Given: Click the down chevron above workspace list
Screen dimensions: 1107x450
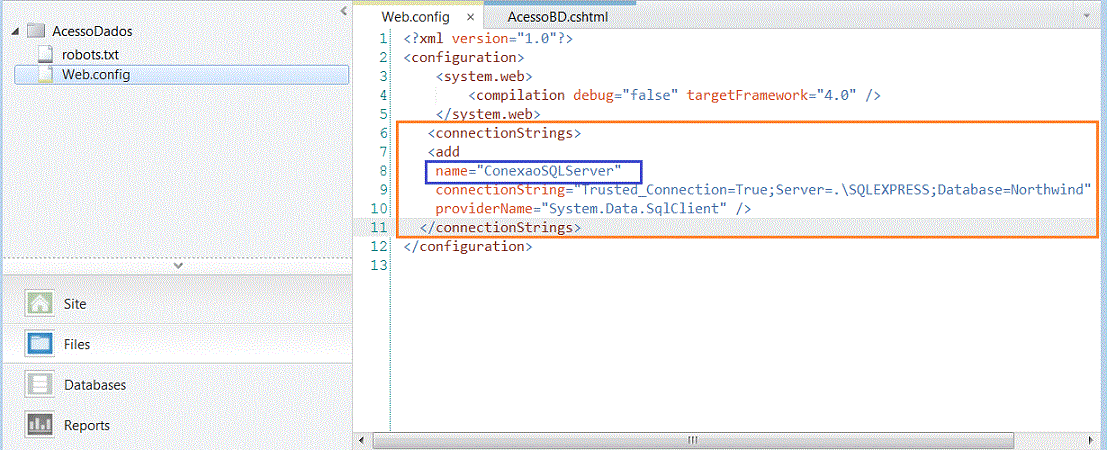Looking at the screenshot, I should [x=178, y=266].
